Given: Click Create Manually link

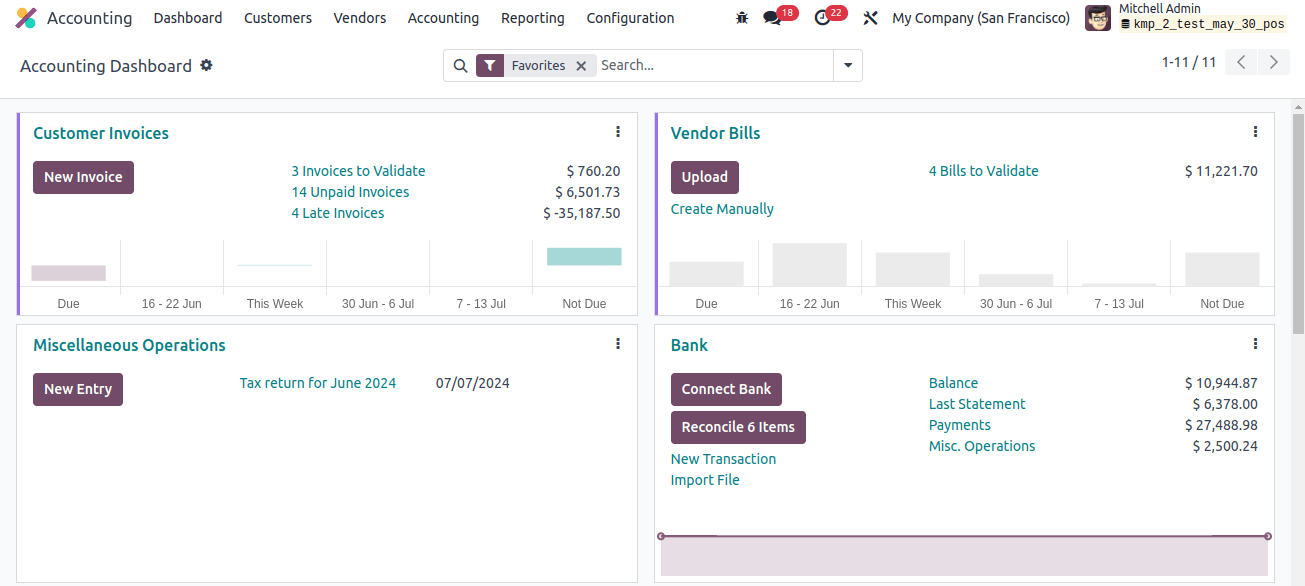Looking at the screenshot, I should click(x=722, y=209).
